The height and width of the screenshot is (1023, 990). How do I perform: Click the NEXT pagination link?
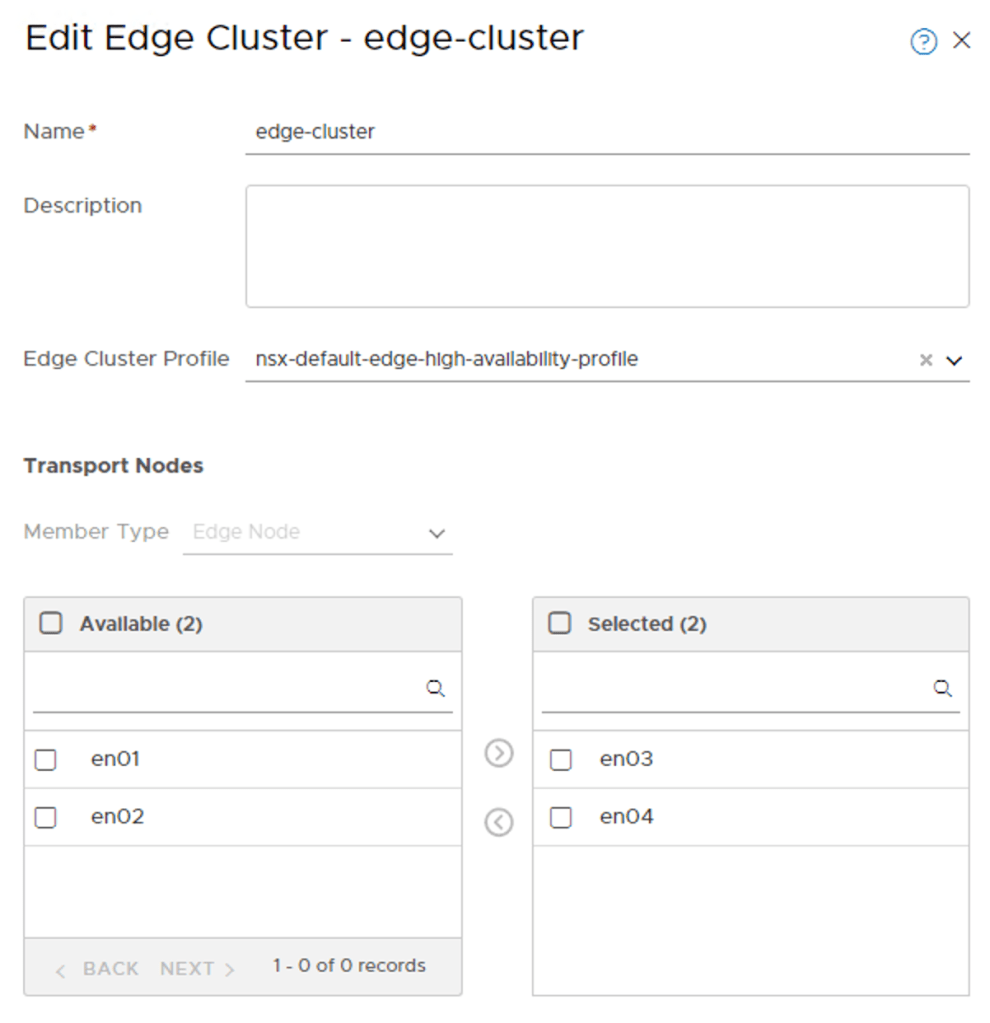click(190, 968)
